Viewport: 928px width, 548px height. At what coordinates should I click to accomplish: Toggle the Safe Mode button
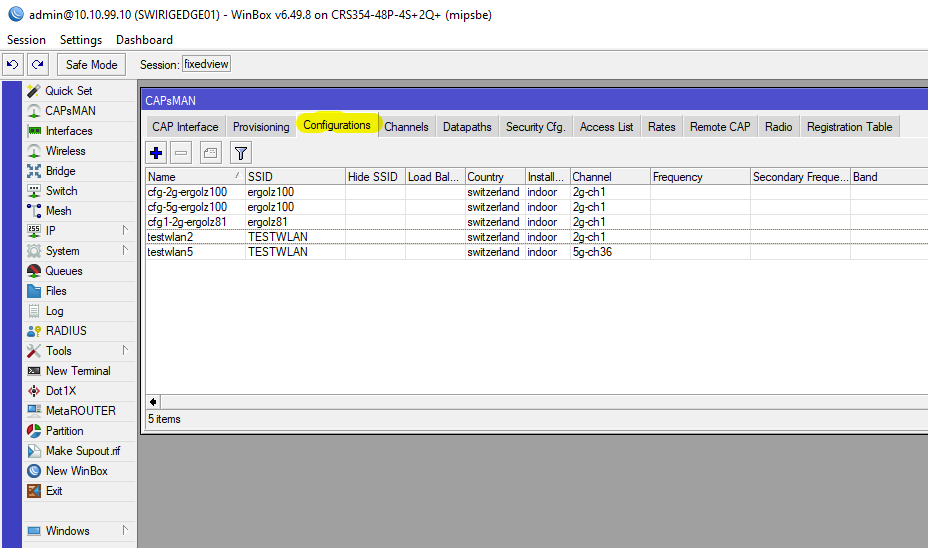[91, 65]
